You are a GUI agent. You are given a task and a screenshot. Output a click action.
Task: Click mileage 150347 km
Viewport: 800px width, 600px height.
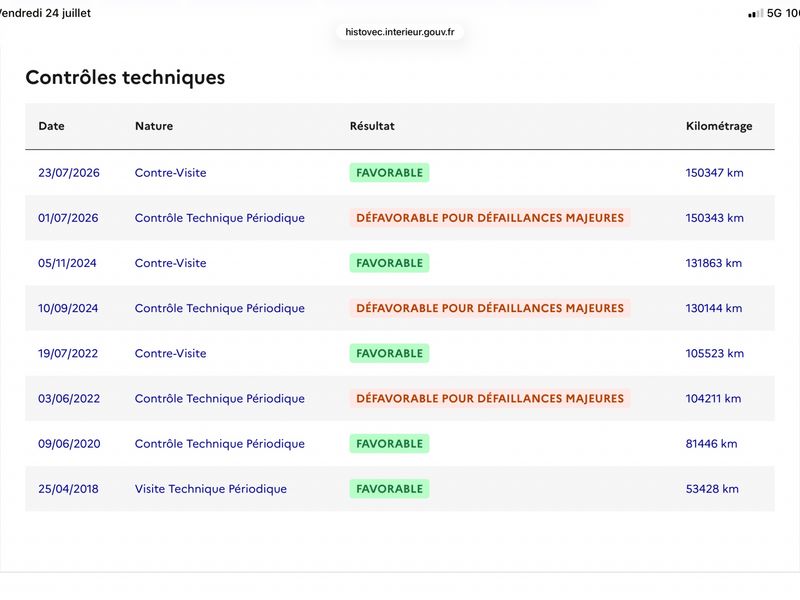714,173
